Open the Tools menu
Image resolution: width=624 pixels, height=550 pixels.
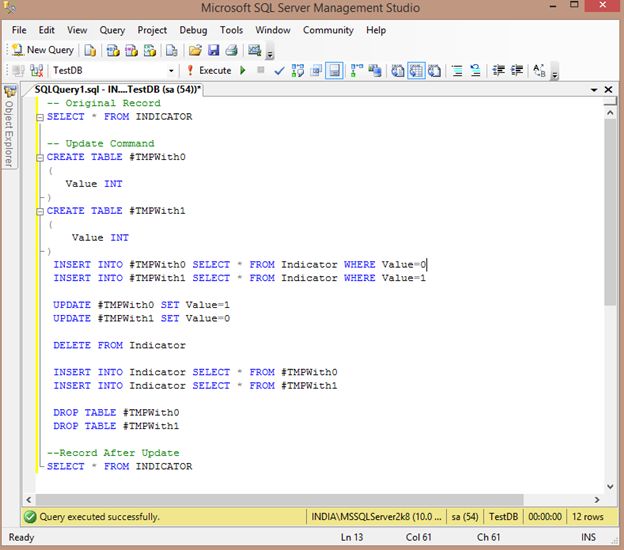click(231, 30)
